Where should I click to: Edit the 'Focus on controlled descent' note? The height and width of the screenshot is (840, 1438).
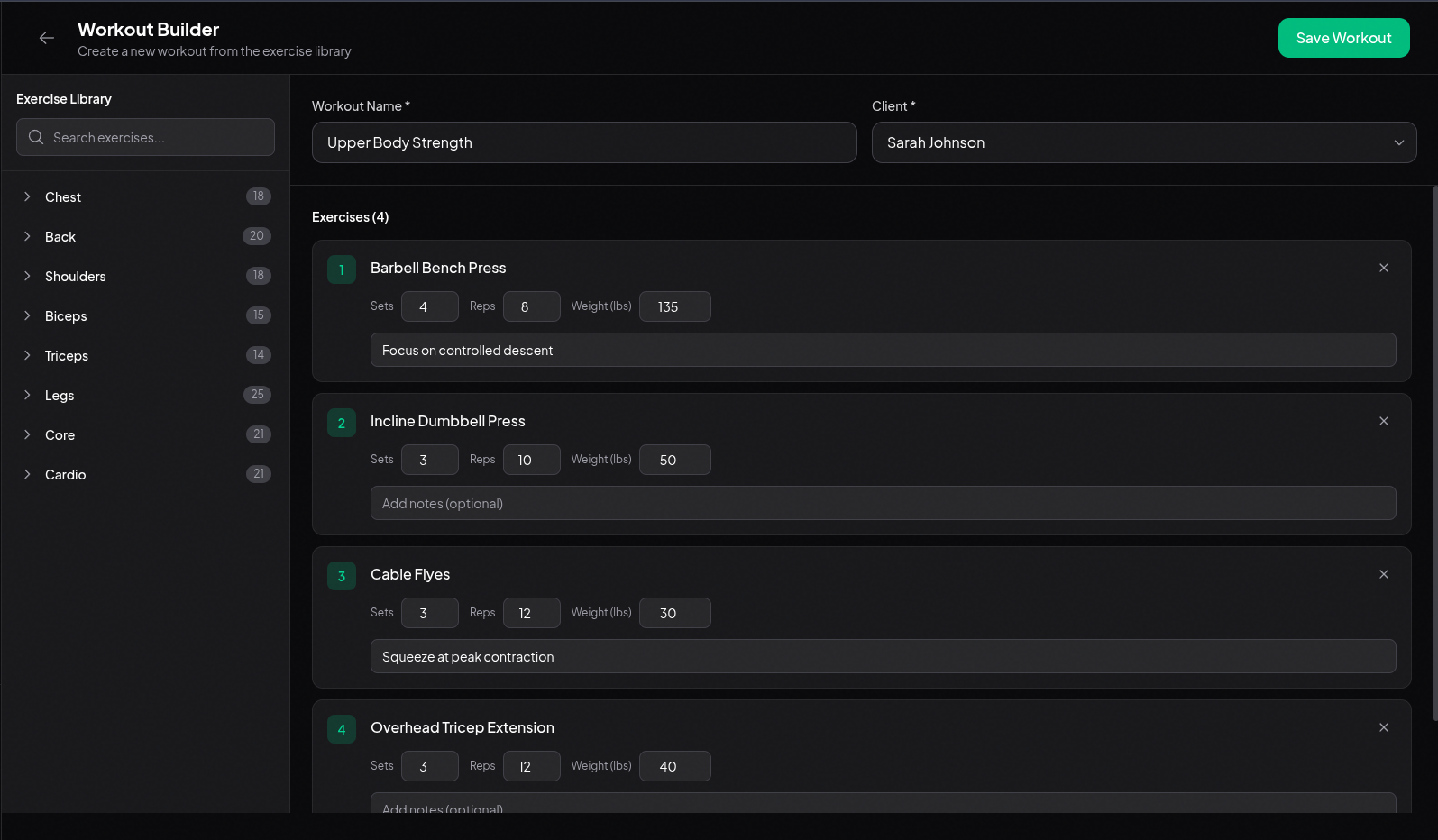(x=884, y=350)
